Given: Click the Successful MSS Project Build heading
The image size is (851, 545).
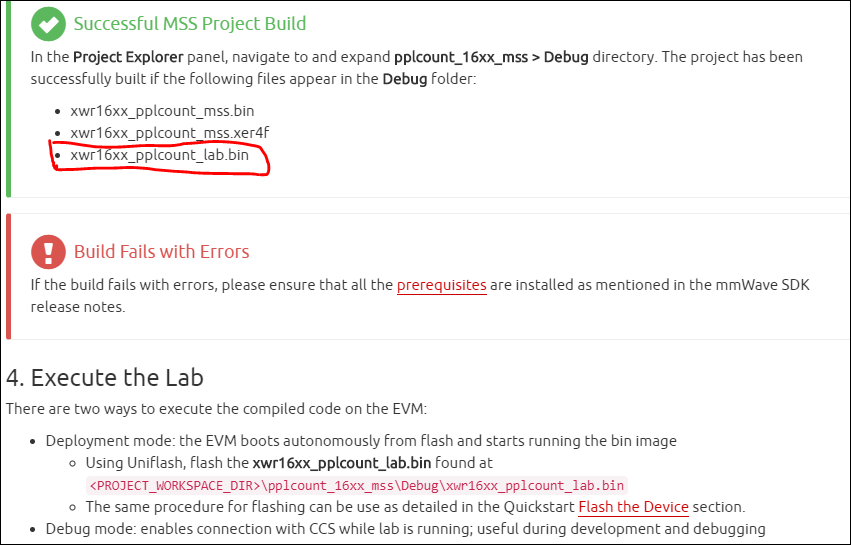Looking at the screenshot, I should [x=190, y=24].
